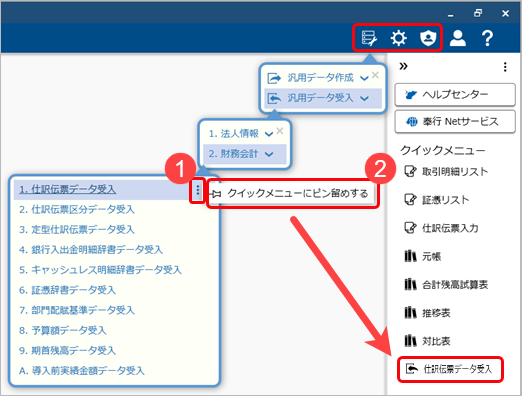This screenshot has height=396, width=522.
Task: Collapse the side panel with double chevron
Action: tap(403, 66)
